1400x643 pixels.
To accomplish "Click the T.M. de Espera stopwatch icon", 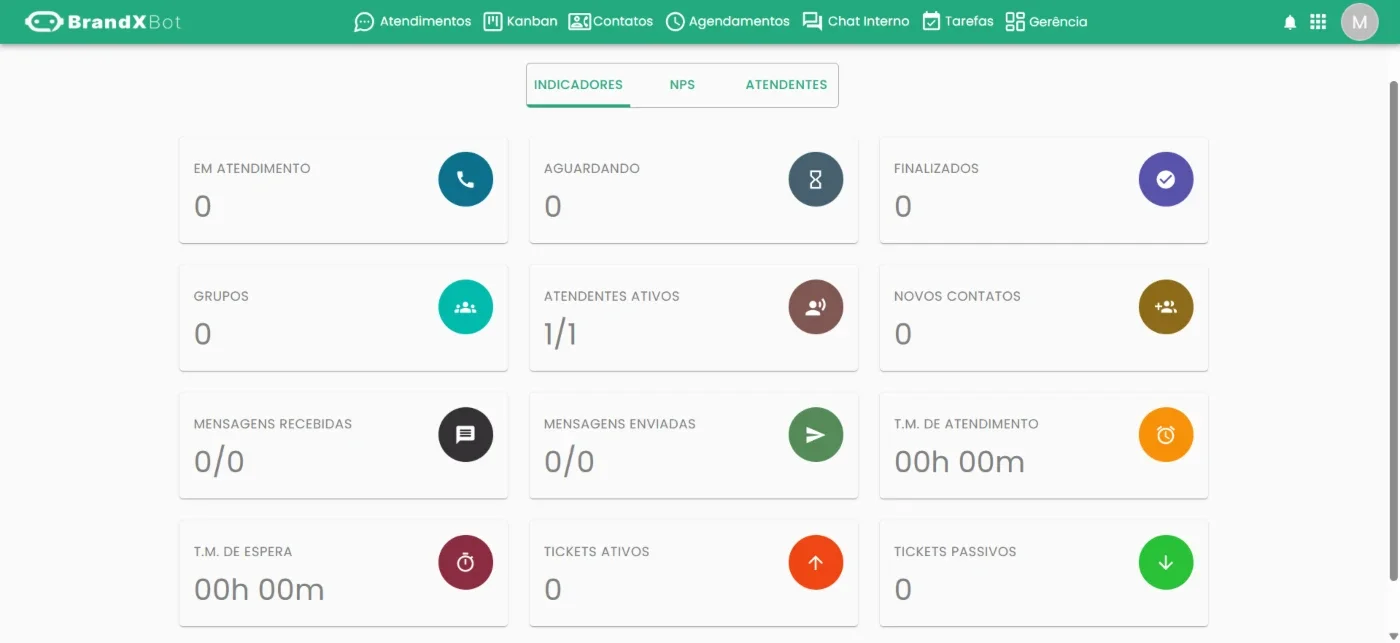I will pyautogui.click(x=465, y=563).
